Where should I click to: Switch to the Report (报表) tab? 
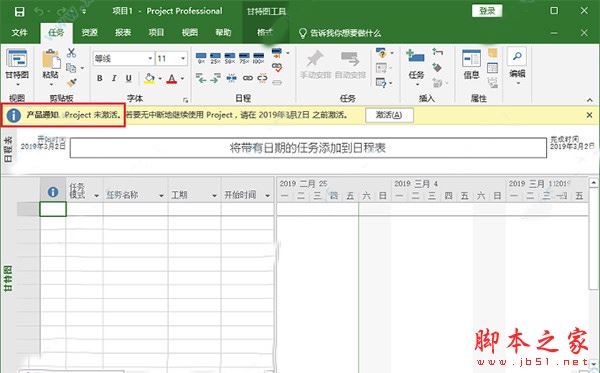click(x=123, y=33)
